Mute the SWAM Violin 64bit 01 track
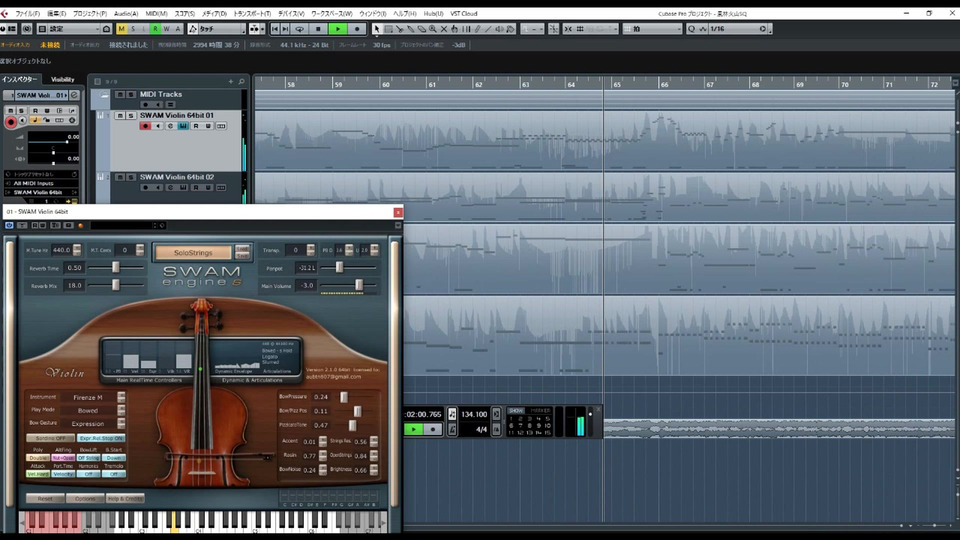 [x=119, y=116]
